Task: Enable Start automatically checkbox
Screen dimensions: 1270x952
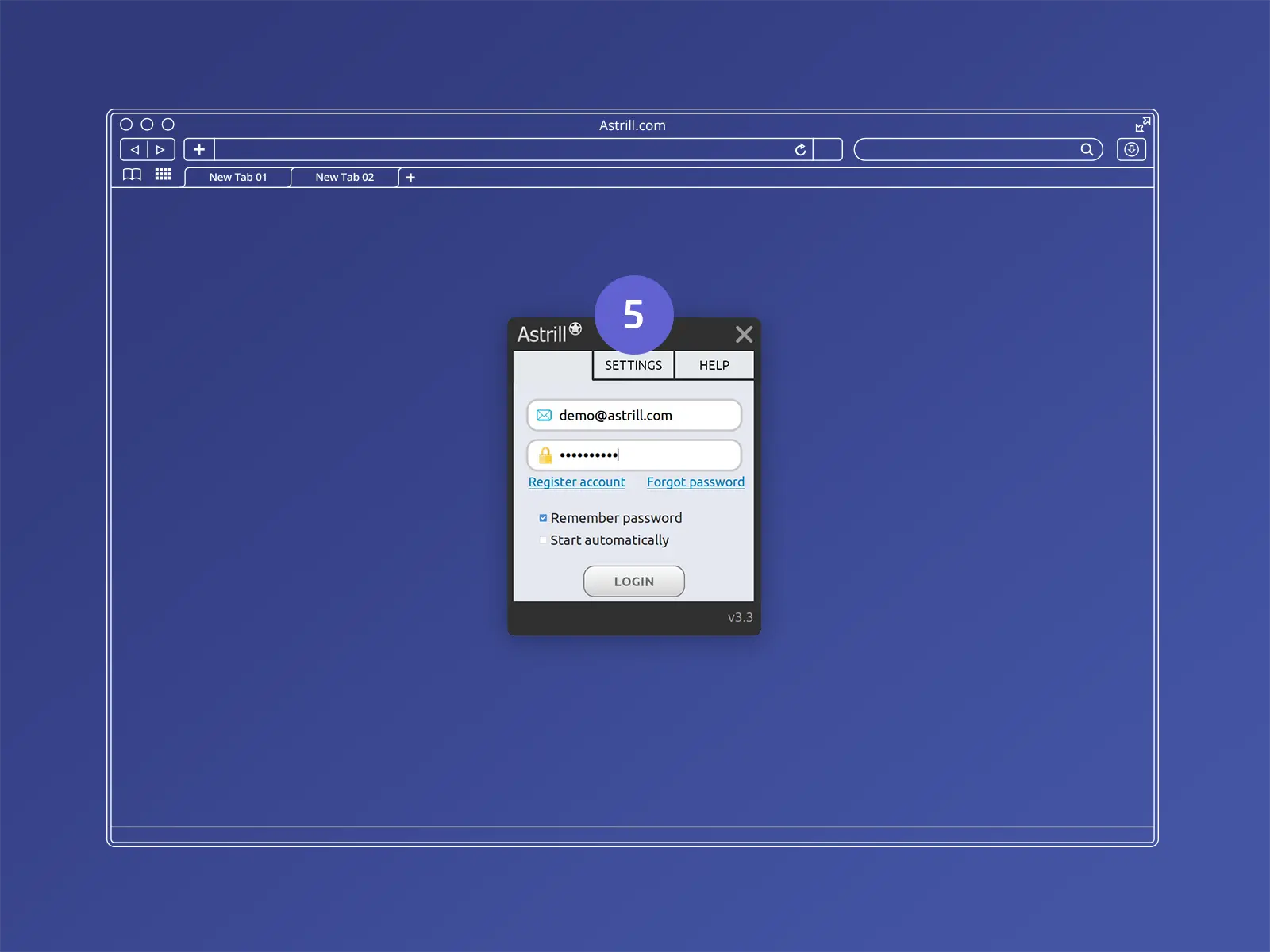Action: (543, 540)
